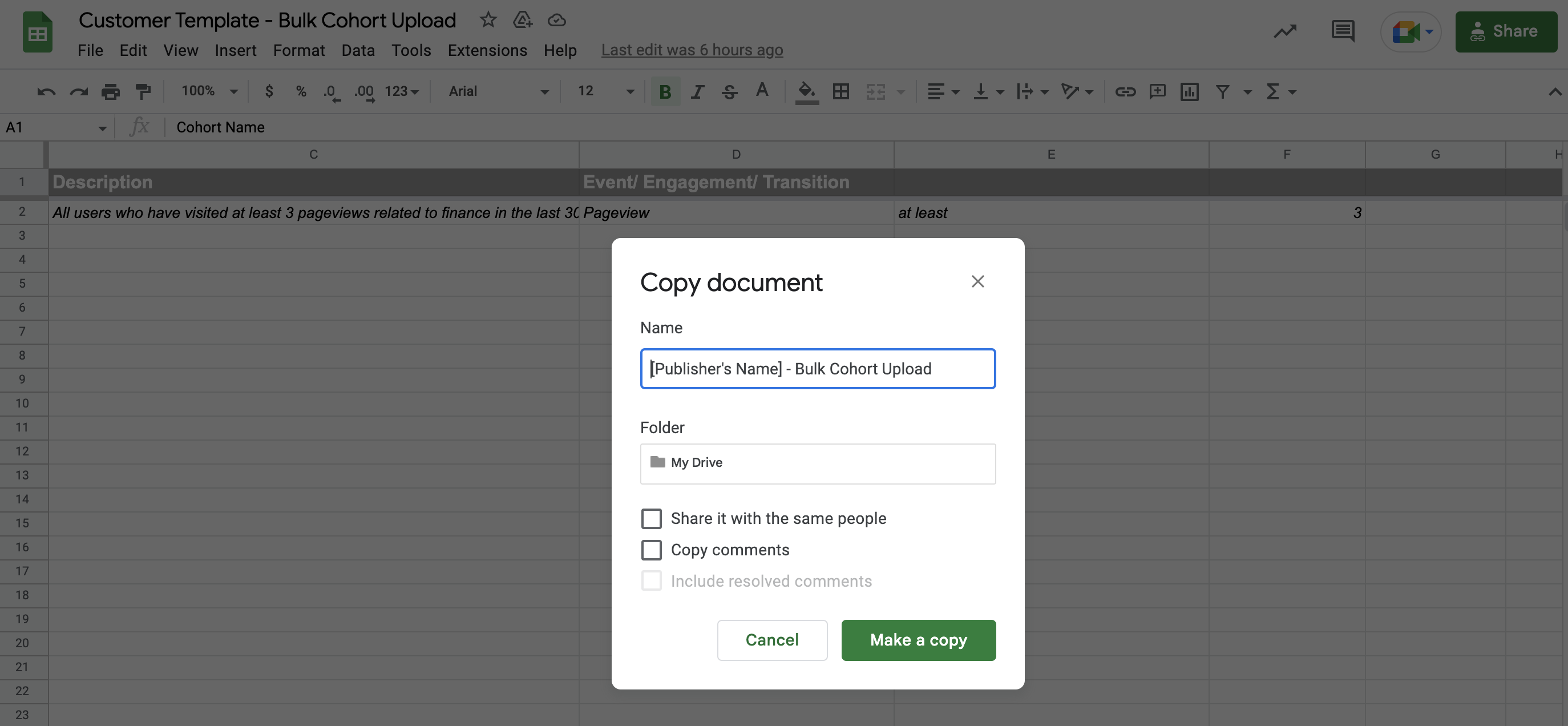1568x726 pixels.
Task: Click the merge cells icon
Action: point(876,91)
